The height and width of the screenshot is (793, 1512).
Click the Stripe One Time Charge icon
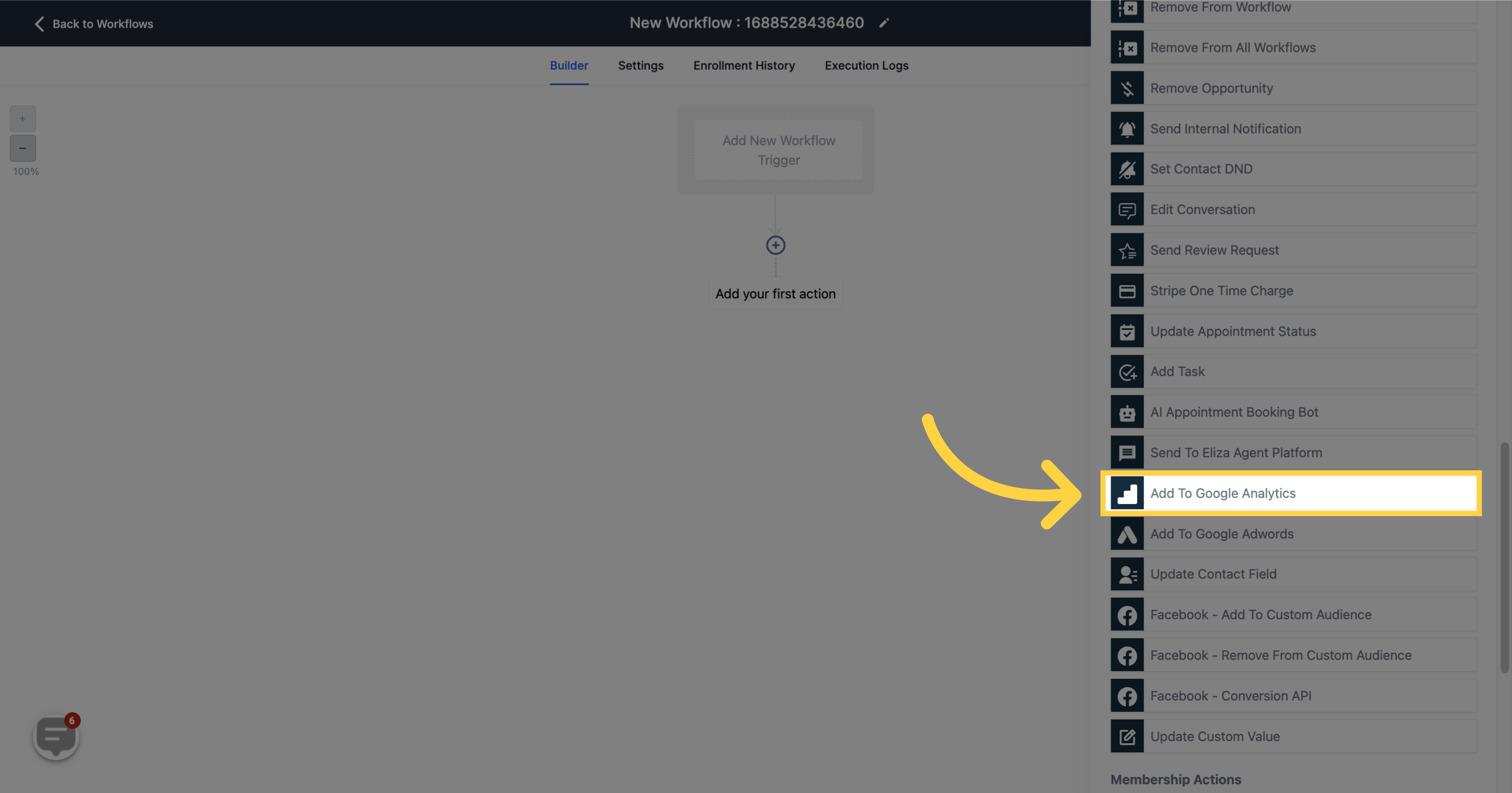[1127, 290]
